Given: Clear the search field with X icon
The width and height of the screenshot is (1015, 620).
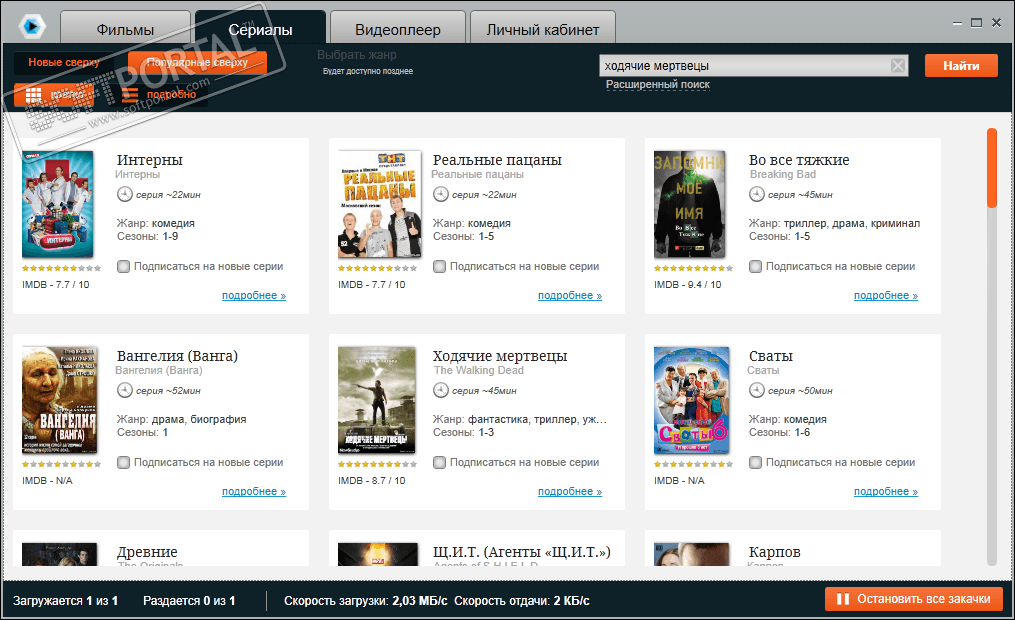Looking at the screenshot, I should click(898, 65).
